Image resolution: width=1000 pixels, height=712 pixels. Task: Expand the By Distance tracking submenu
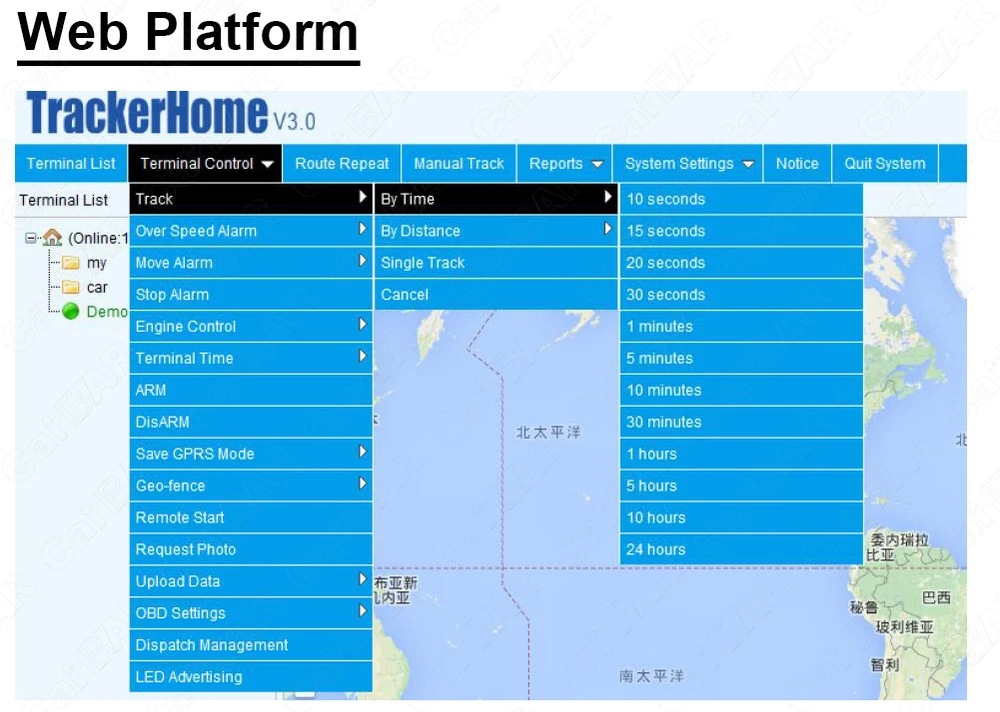click(496, 231)
